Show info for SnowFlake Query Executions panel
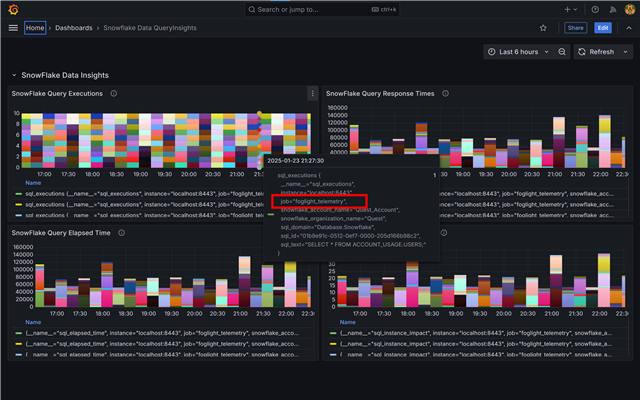 coord(113,93)
